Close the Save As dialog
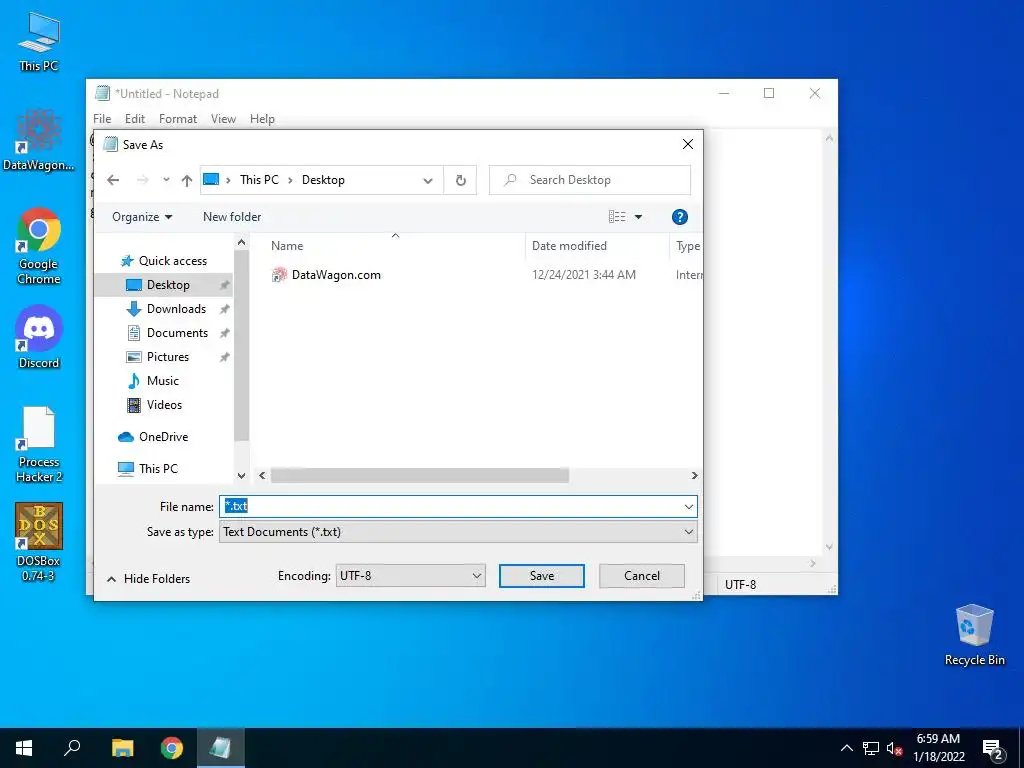The height and width of the screenshot is (768, 1024). pyautogui.click(x=688, y=144)
